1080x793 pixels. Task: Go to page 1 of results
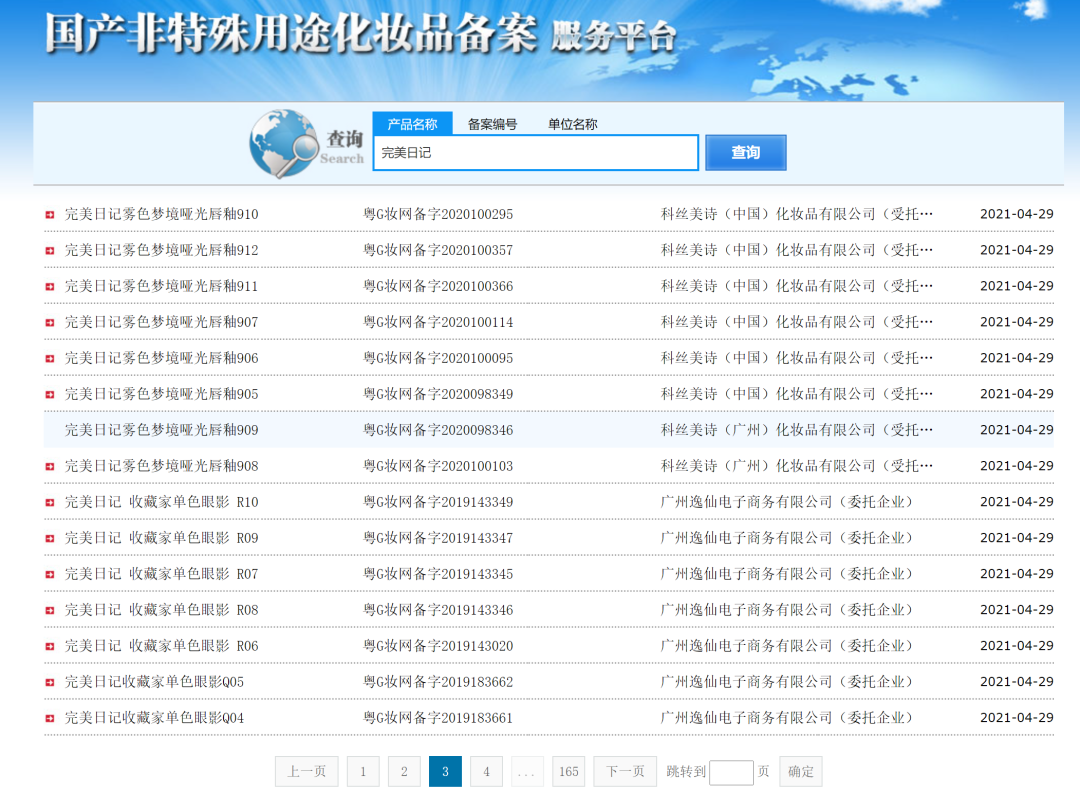[363, 772]
